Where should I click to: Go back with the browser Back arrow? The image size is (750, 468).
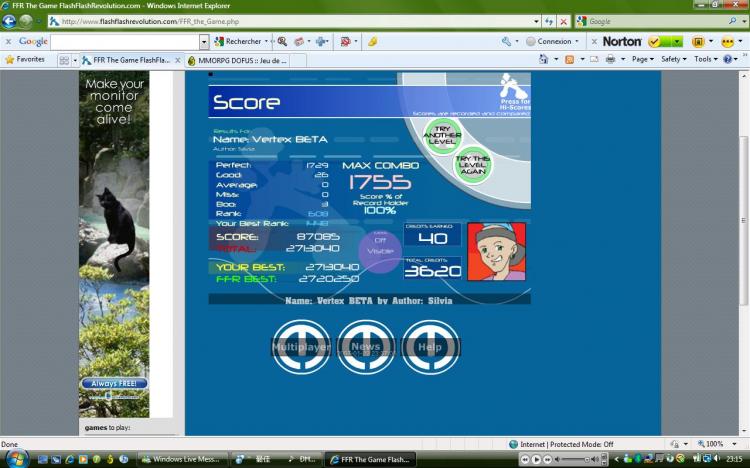pyautogui.click(x=9, y=21)
